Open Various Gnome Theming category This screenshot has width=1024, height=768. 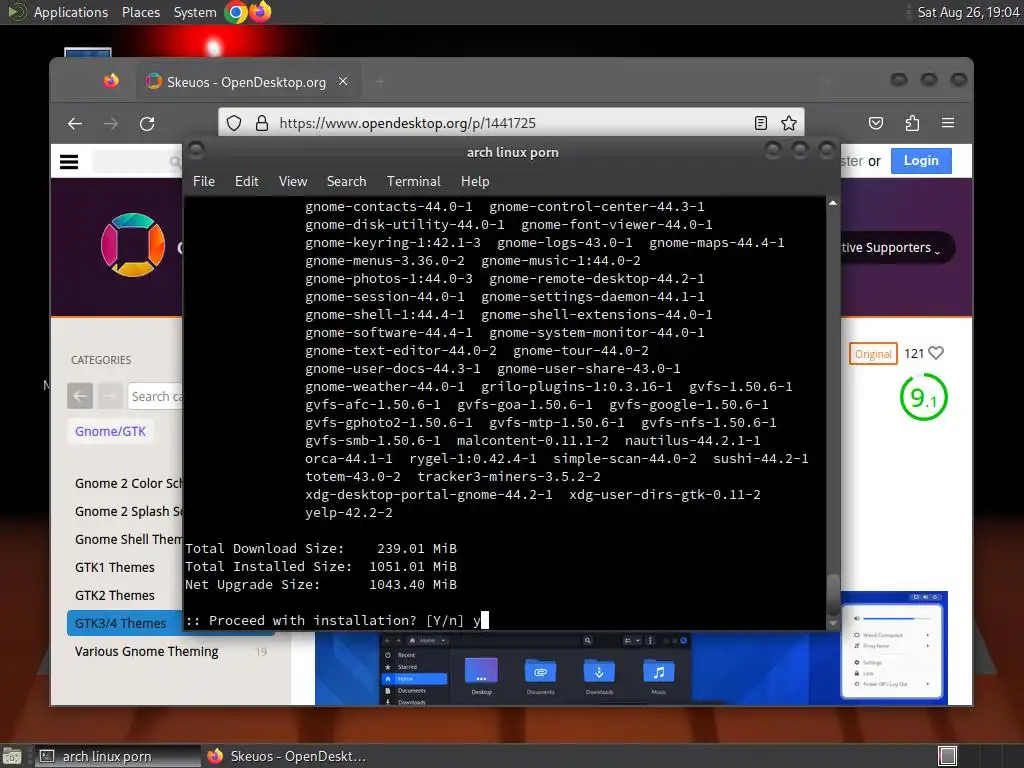click(x=147, y=652)
